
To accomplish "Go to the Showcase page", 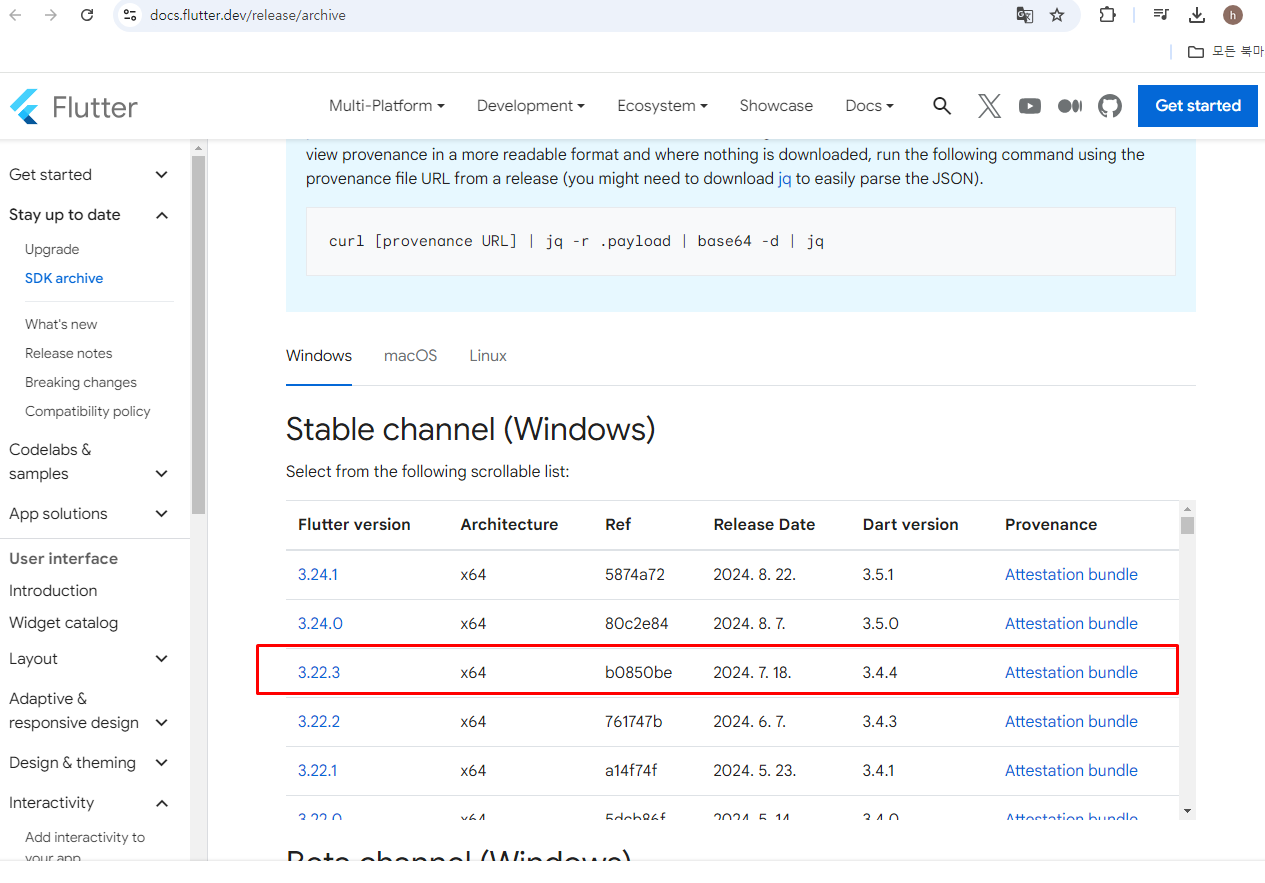I will 776,106.
